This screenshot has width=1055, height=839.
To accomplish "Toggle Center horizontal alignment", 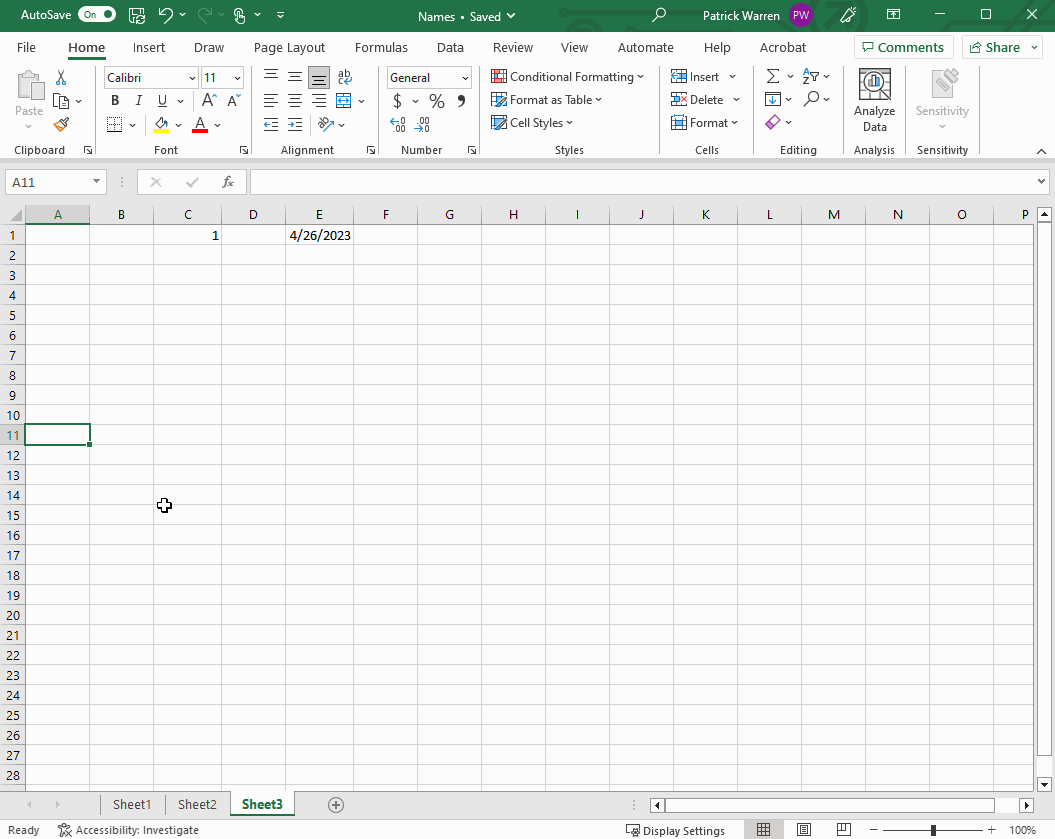I will [x=295, y=101].
